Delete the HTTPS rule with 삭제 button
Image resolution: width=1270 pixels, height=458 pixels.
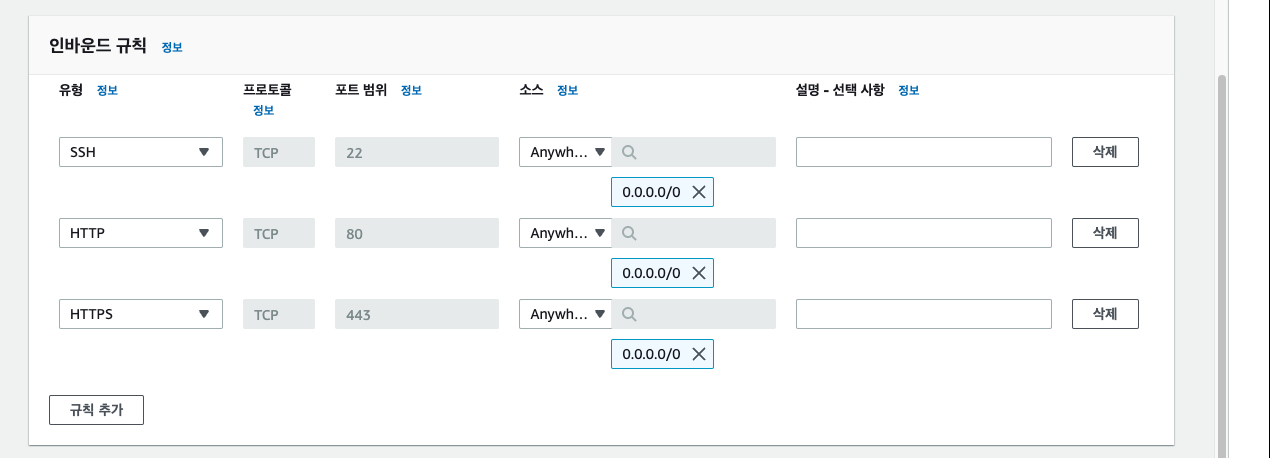point(1105,314)
